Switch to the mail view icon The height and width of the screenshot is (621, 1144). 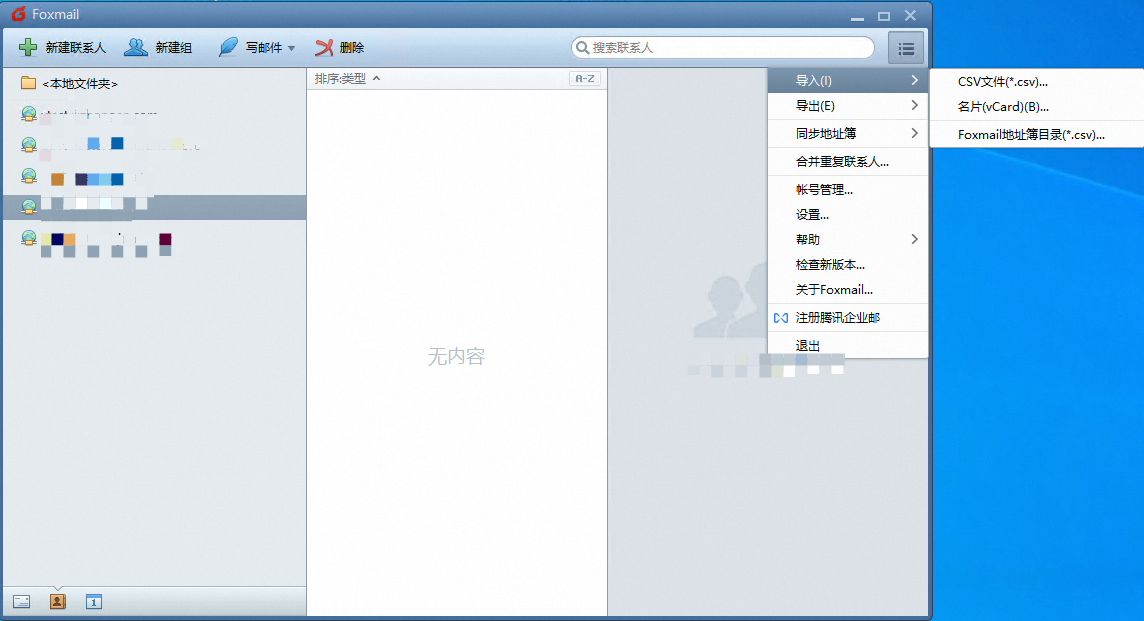pos(21,601)
